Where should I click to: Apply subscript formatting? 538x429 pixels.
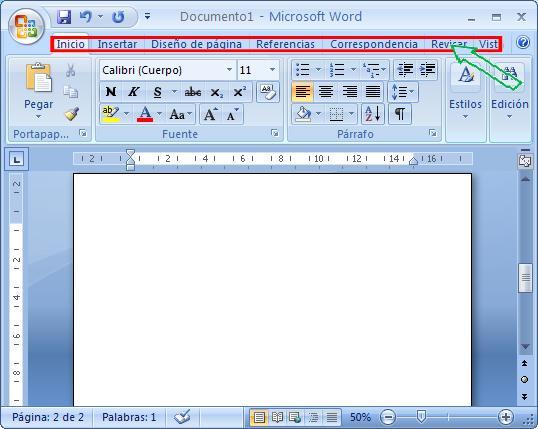[217, 92]
